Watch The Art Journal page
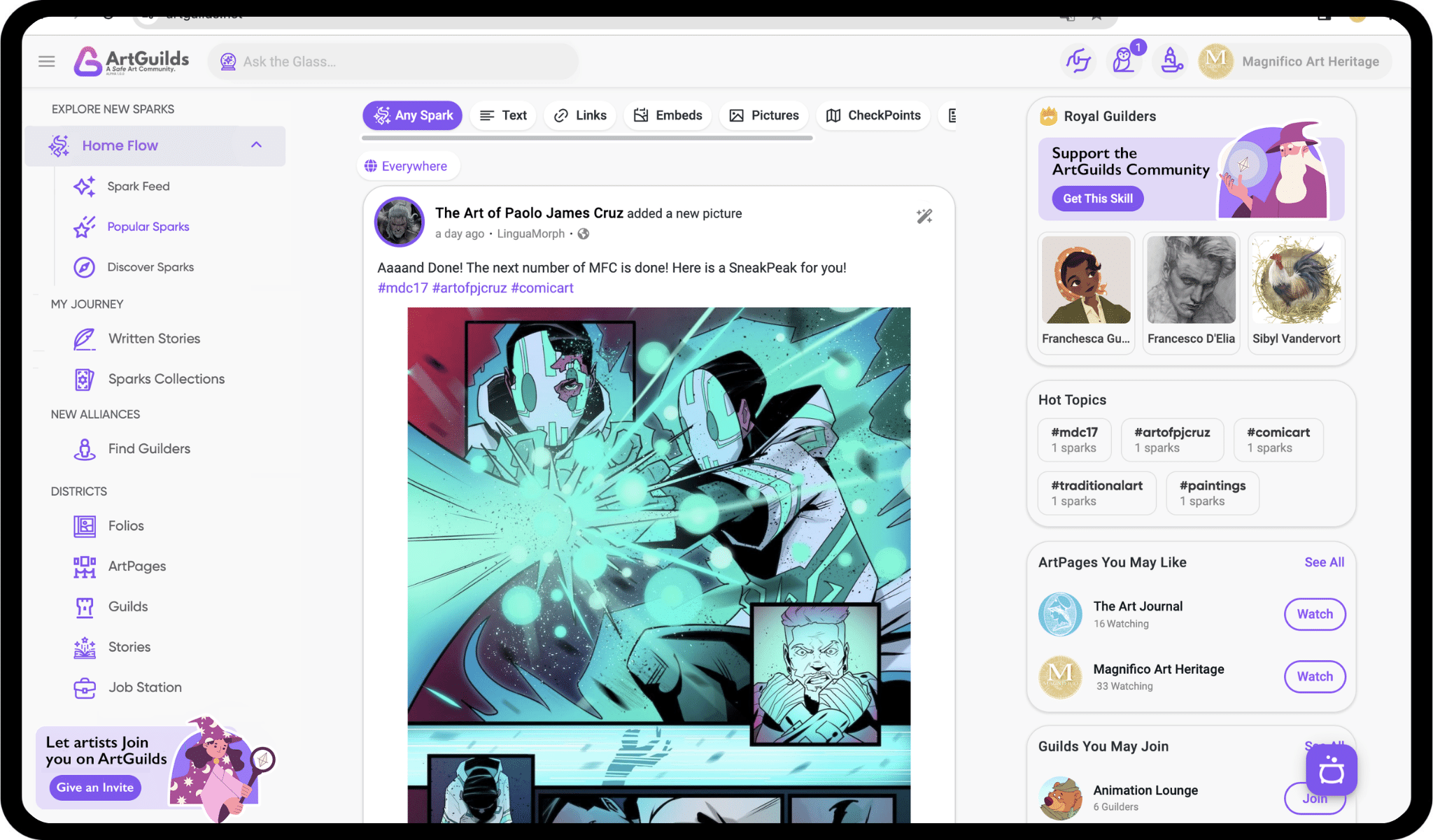Screen dimensions: 1433x840 [1314, 614]
